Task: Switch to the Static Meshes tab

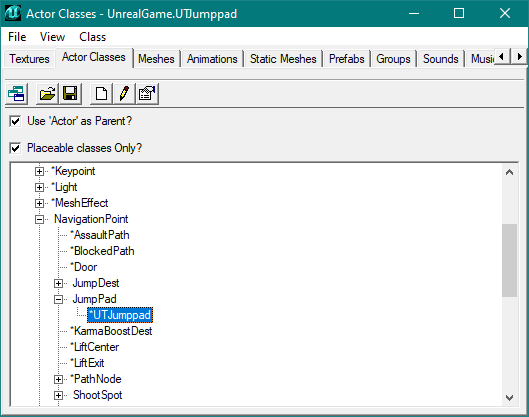Action: click(x=283, y=59)
